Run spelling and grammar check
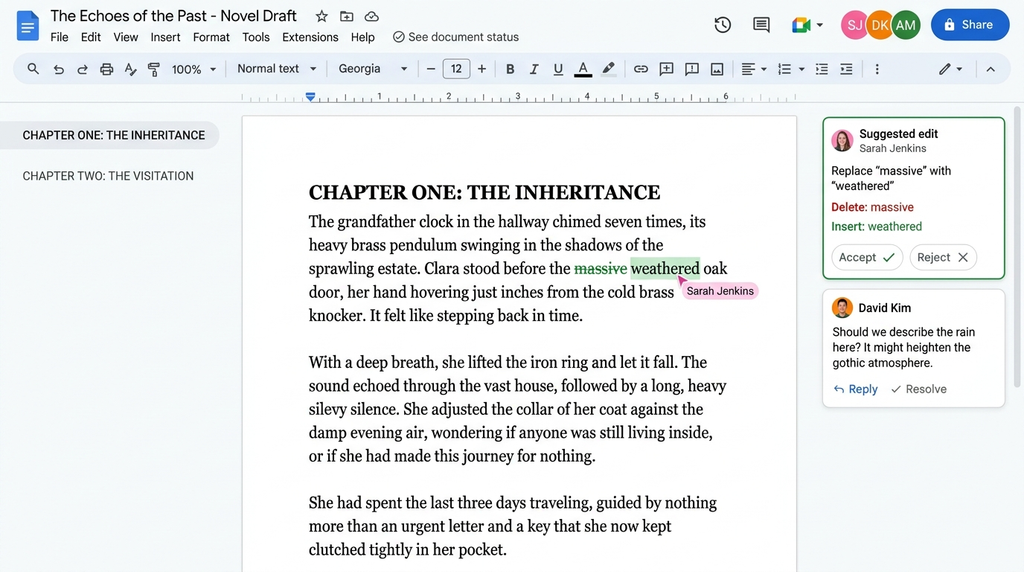The height and width of the screenshot is (572, 1024). [x=131, y=69]
